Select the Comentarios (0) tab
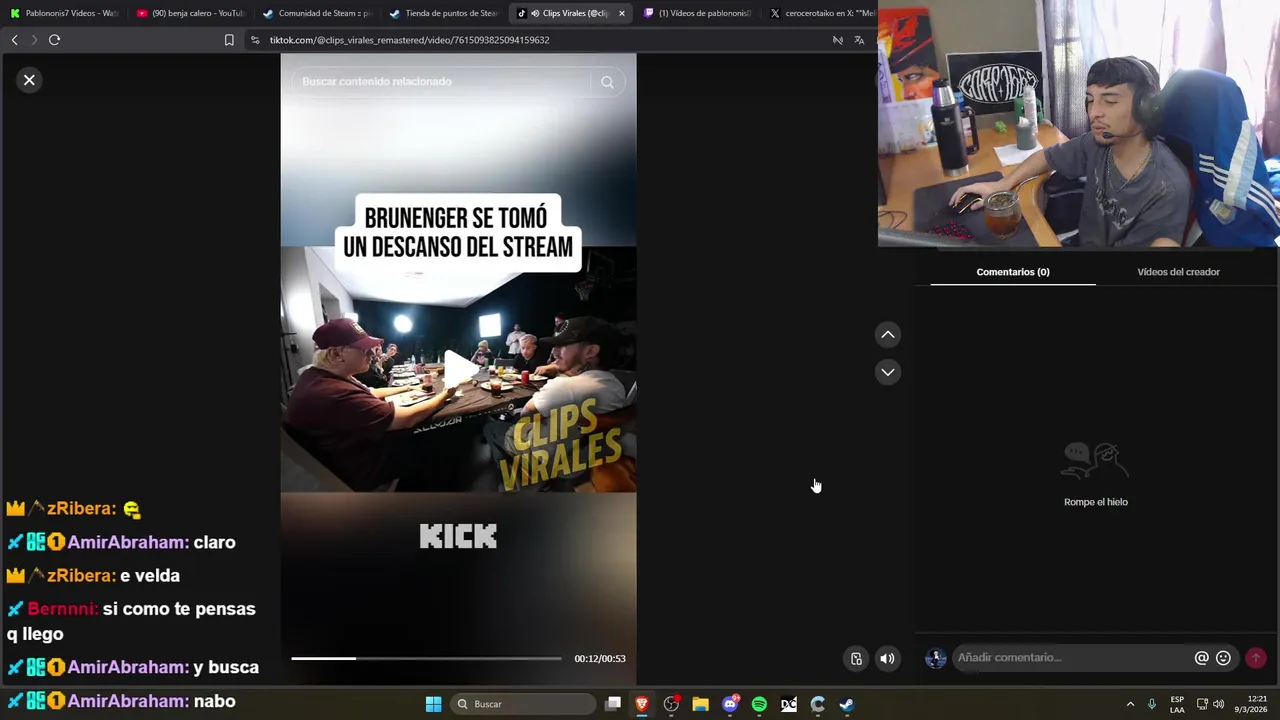The image size is (1280, 720). 1013,272
